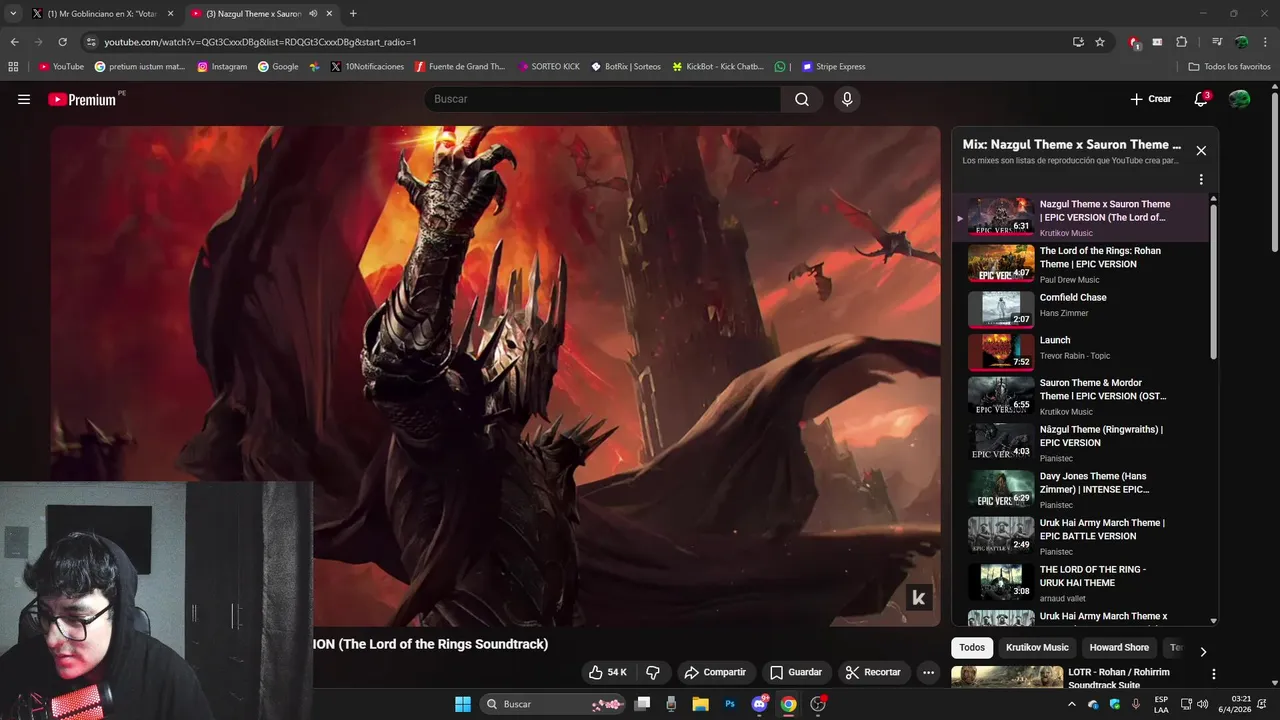Open the tab search dropdown
Viewport: 1280px width, 720px height.
[x=13, y=13]
